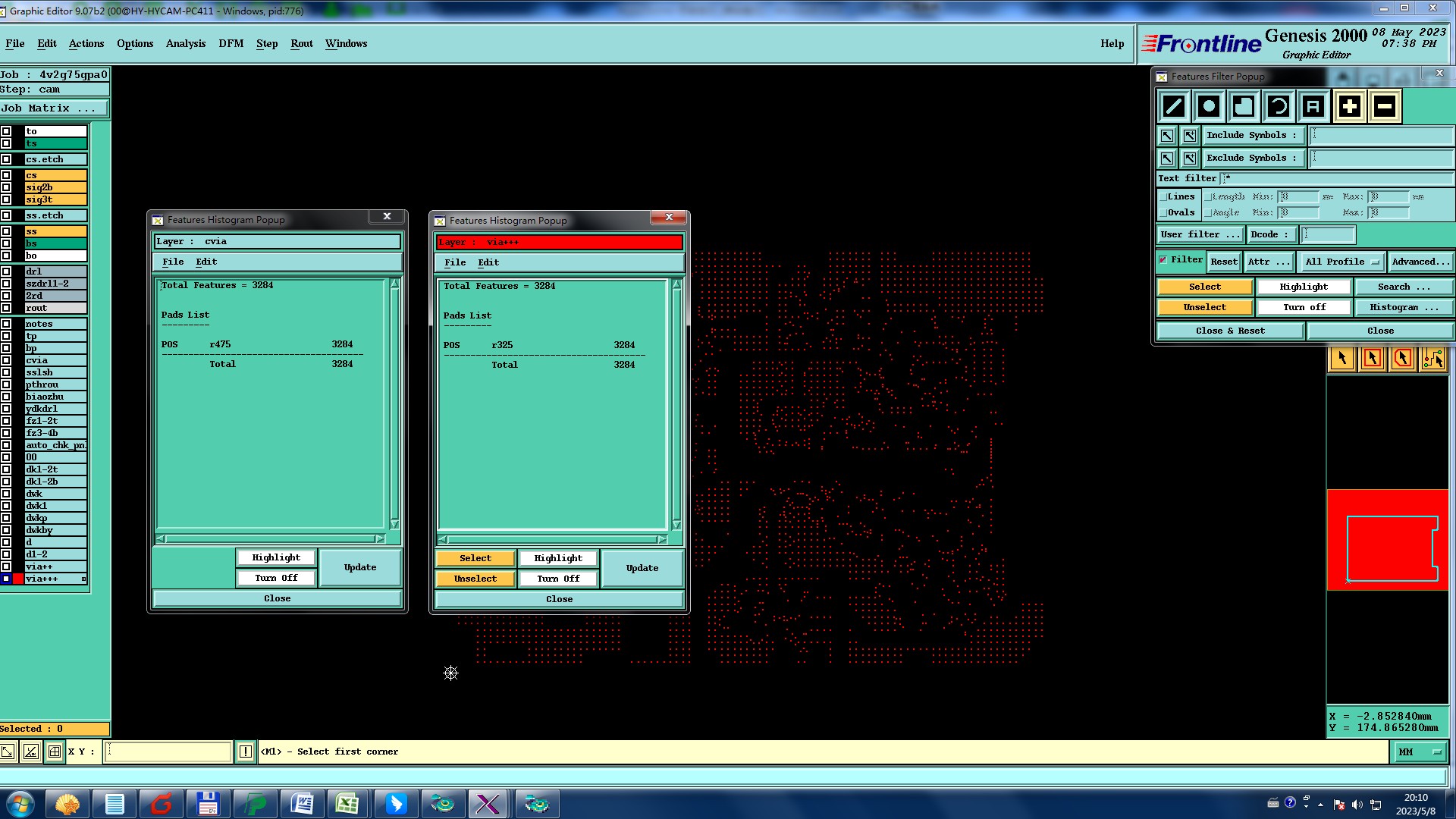The image size is (1456, 819).
Task: Choose the polygon area select tool
Action: 1402,358
